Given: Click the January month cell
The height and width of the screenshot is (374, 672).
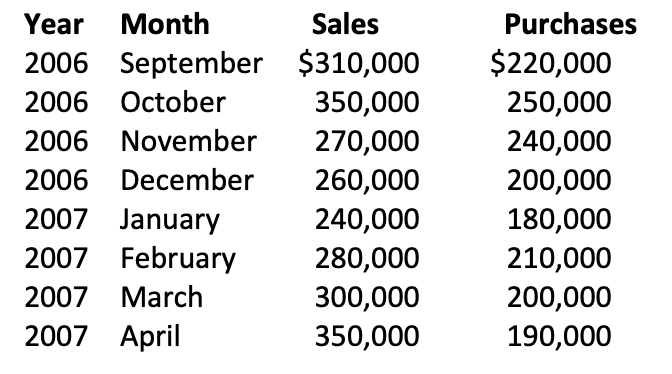Looking at the screenshot, I should tap(170, 220).
